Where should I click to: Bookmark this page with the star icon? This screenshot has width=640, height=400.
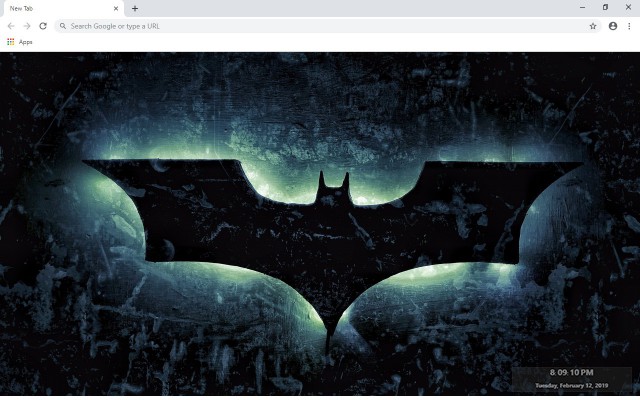(593, 26)
